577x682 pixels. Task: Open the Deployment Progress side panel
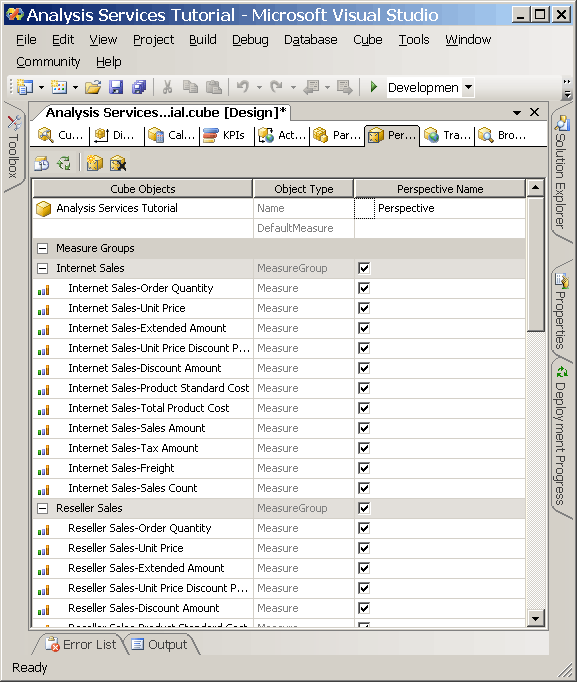click(x=561, y=438)
